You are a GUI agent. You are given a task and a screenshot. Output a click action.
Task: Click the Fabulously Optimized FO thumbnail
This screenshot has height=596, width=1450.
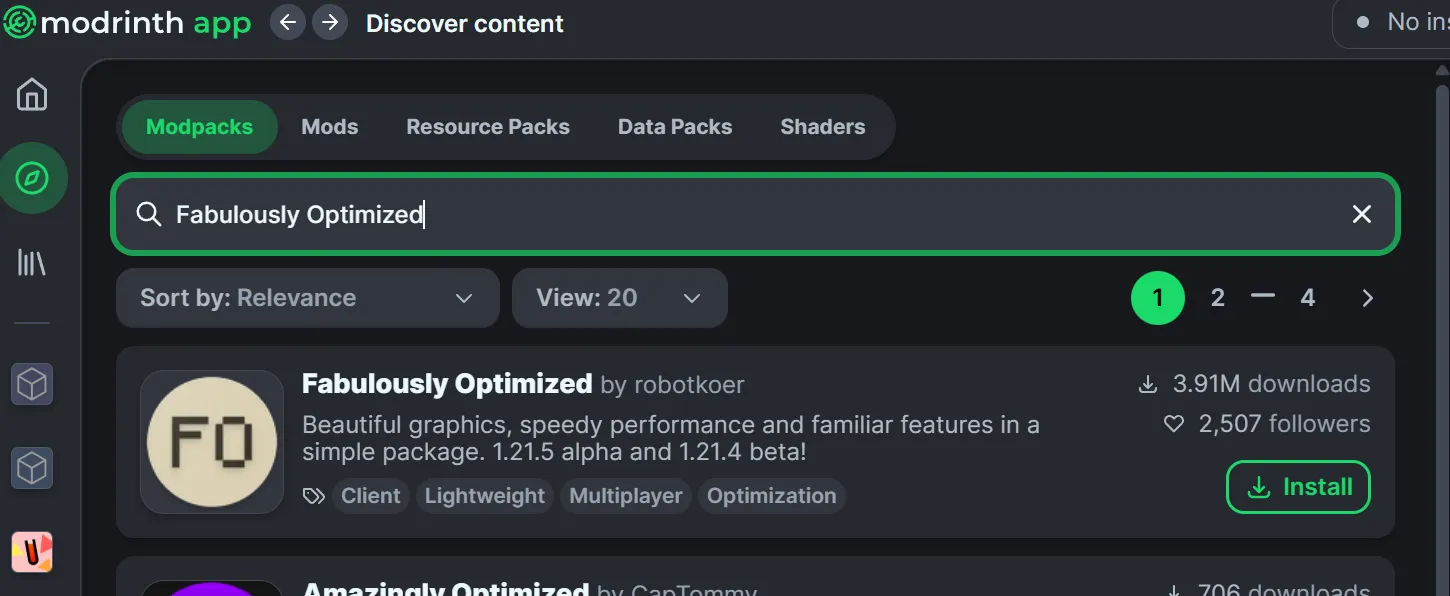(212, 442)
